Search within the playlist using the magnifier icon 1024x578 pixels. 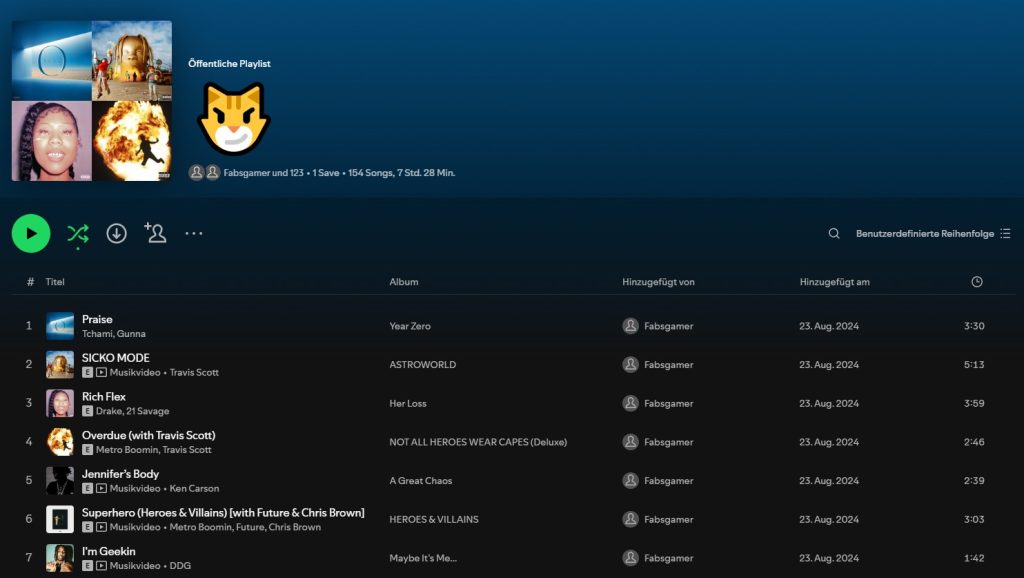[x=834, y=233]
